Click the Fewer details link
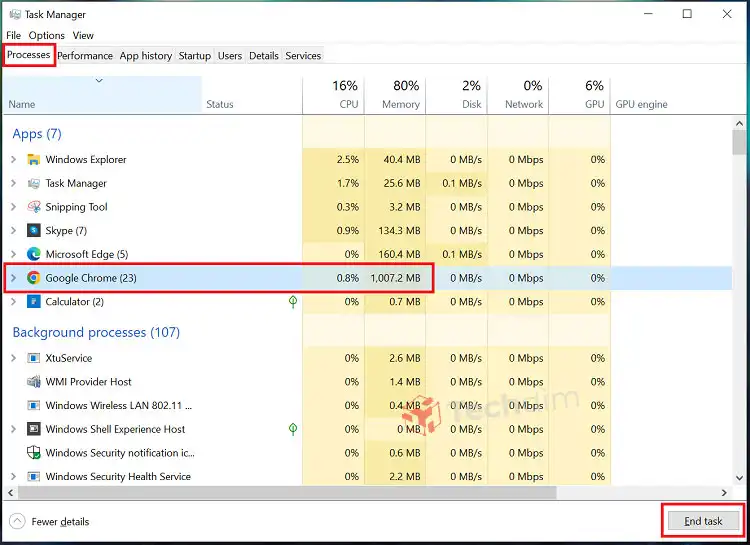This screenshot has width=750, height=545. pos(60,522)
